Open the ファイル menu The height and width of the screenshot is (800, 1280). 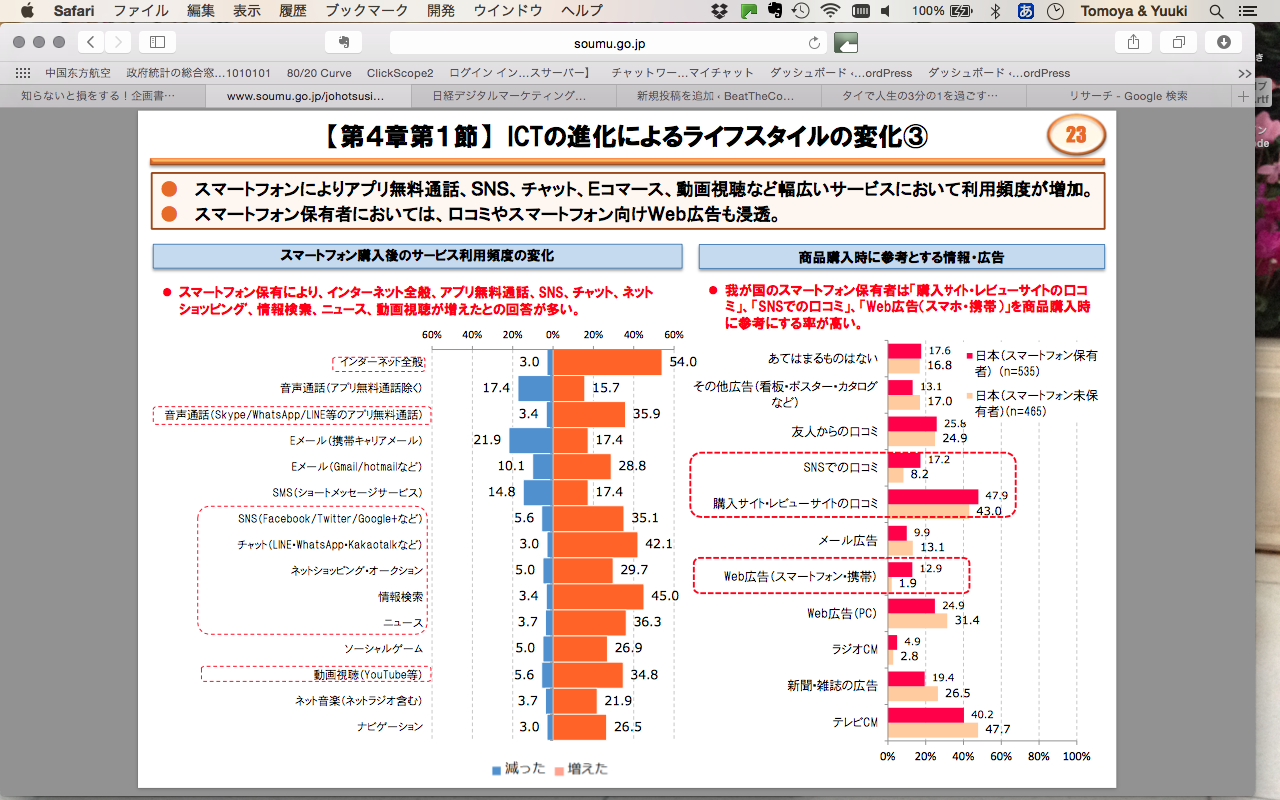pyautogui.click(x=140, y=11)
